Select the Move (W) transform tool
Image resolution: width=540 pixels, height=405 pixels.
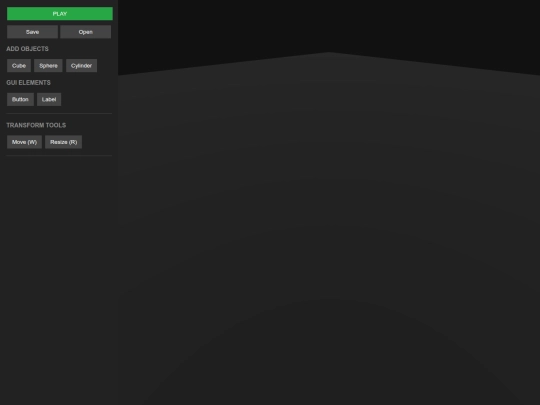24,142
